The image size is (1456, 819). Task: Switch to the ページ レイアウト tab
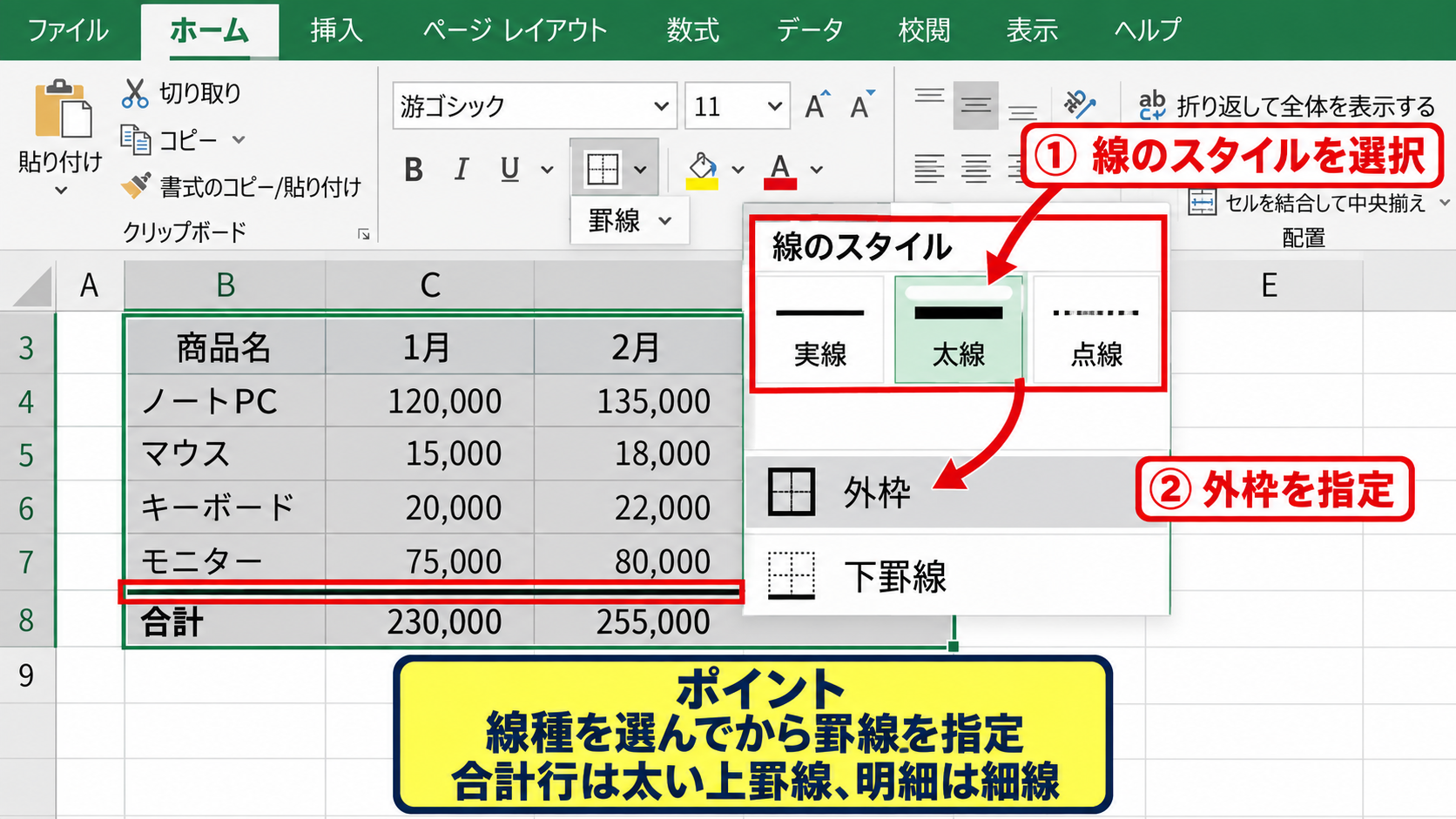[515, 30]
